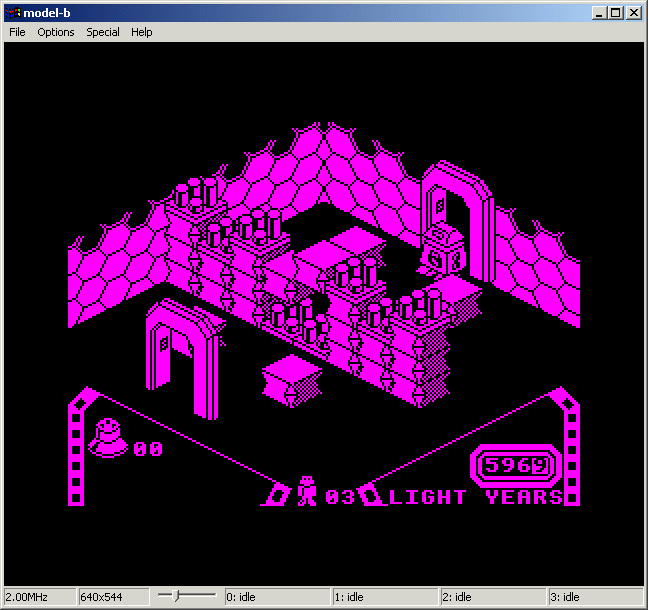The width and height of the screenshot is (648, 610).
Task: Select the drive 3 idle indicator
Action: [596, 597]
